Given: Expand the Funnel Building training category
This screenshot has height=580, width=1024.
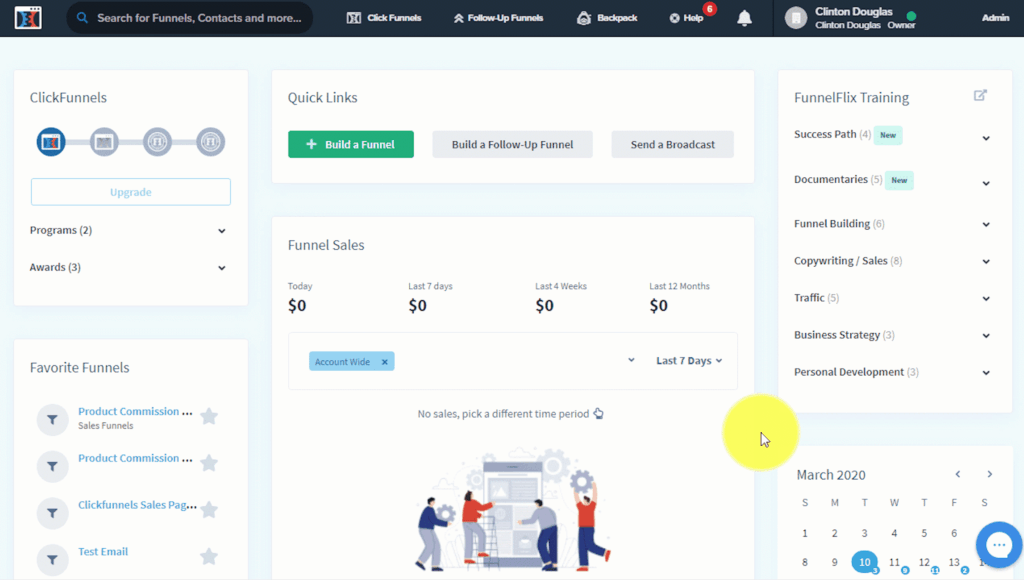Looking at the screenshot, I should pyautogui.click(x=985, y=225).
